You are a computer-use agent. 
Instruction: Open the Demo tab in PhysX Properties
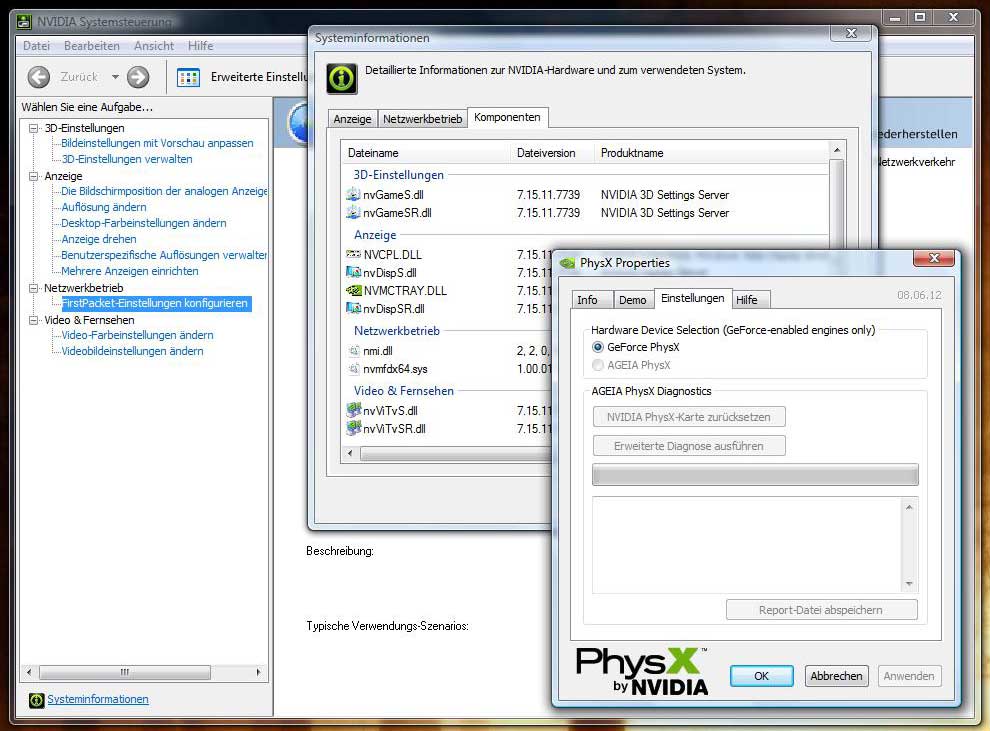633,300
